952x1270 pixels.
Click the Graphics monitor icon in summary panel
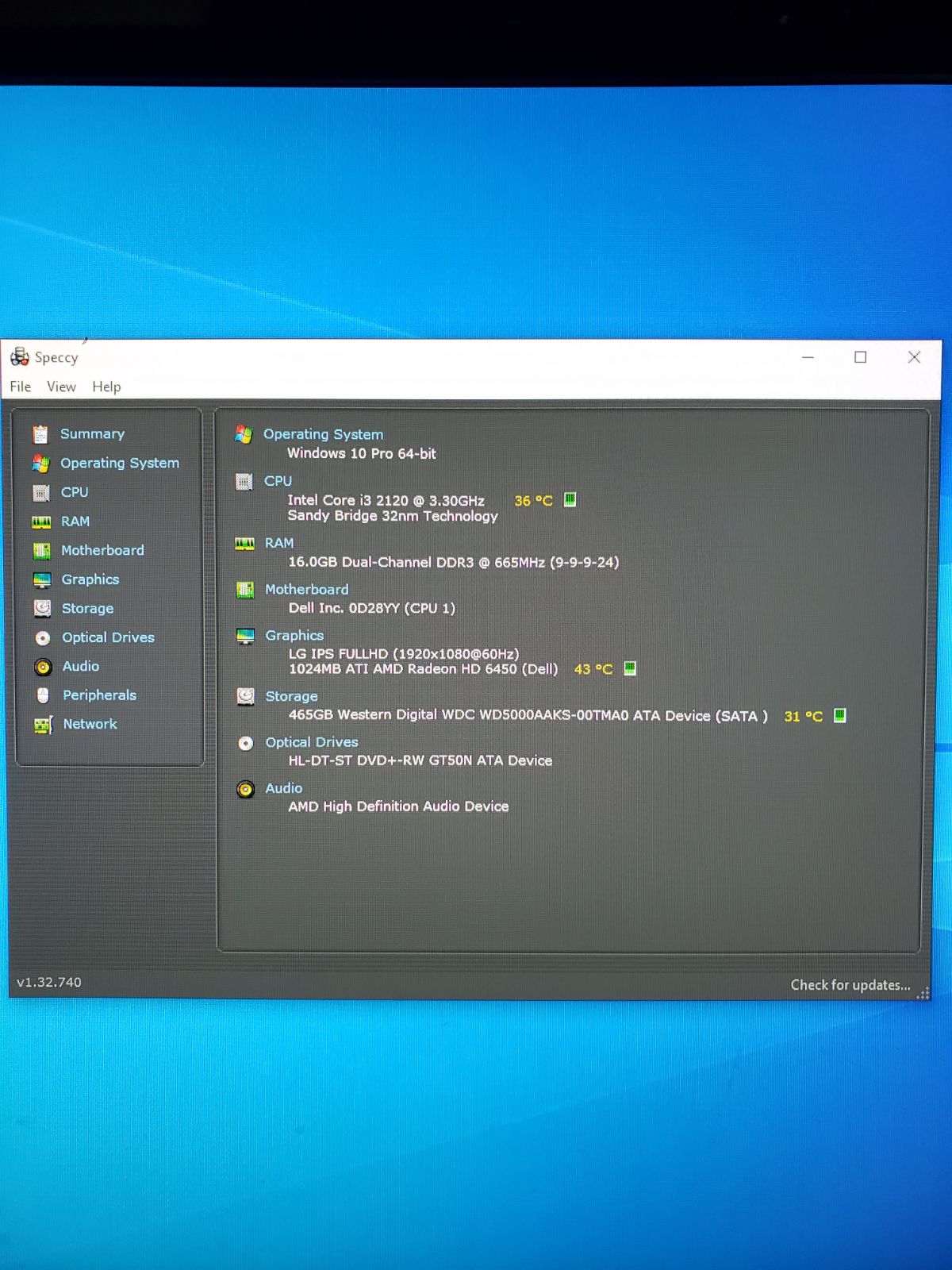(x=245, y=636)
